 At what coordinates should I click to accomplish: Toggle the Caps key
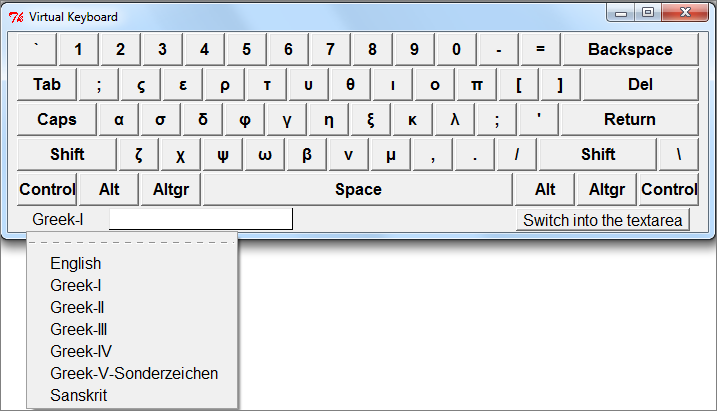click(57, 119)
